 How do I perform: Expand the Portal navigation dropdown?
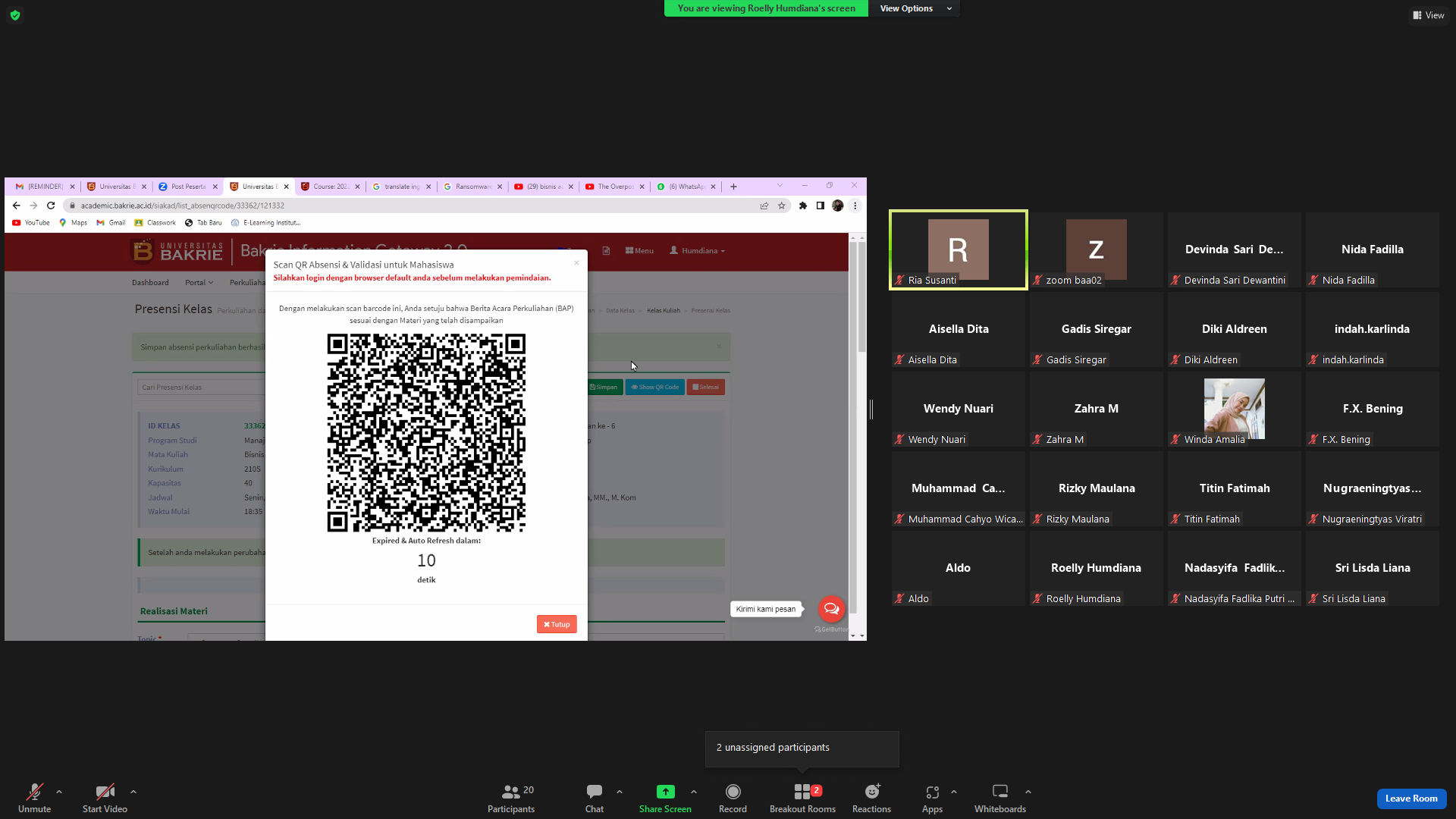[199, 283]
